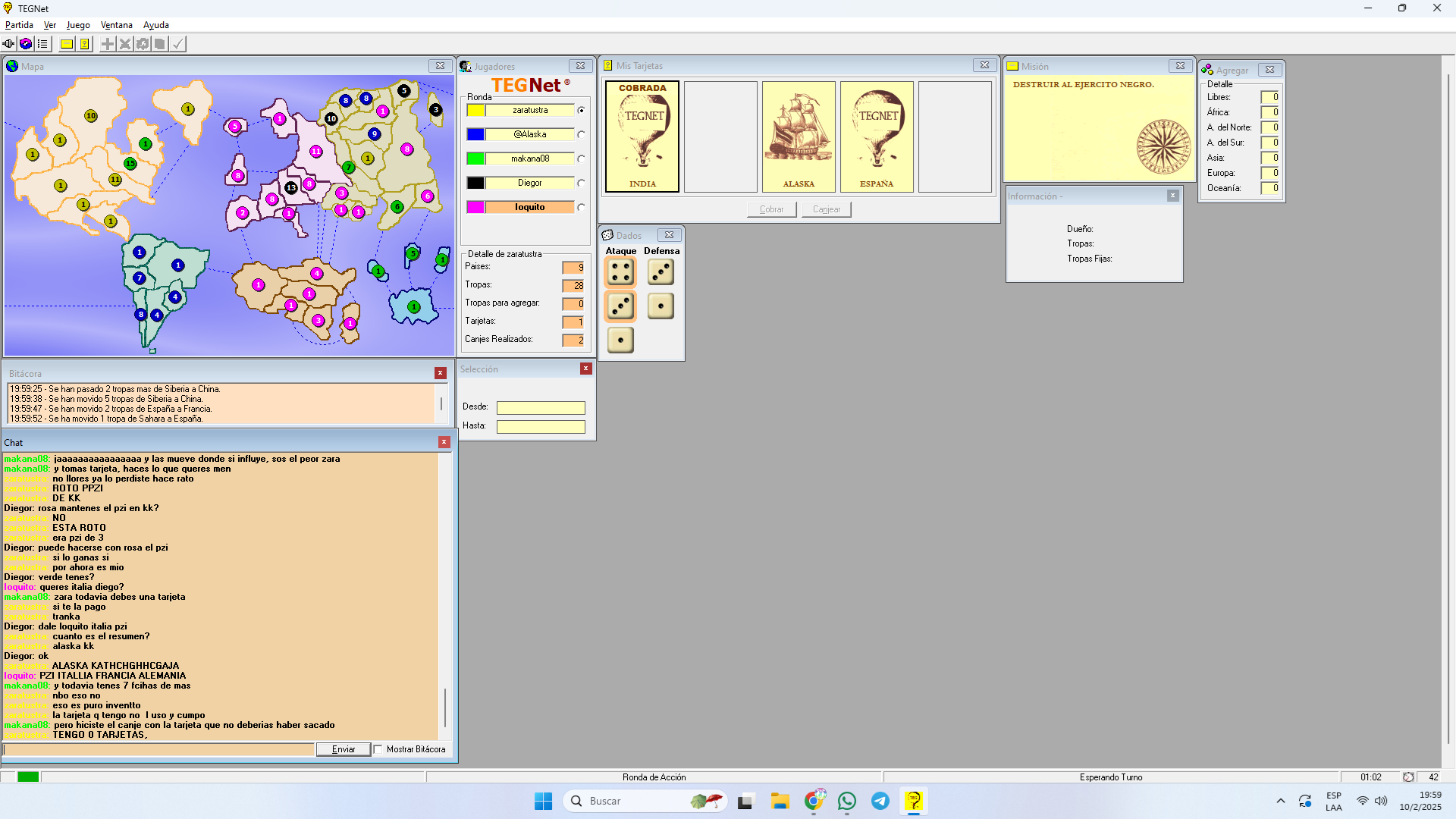
Task: Click the plus add-troops toolbar icon
Action: point(108,44)
